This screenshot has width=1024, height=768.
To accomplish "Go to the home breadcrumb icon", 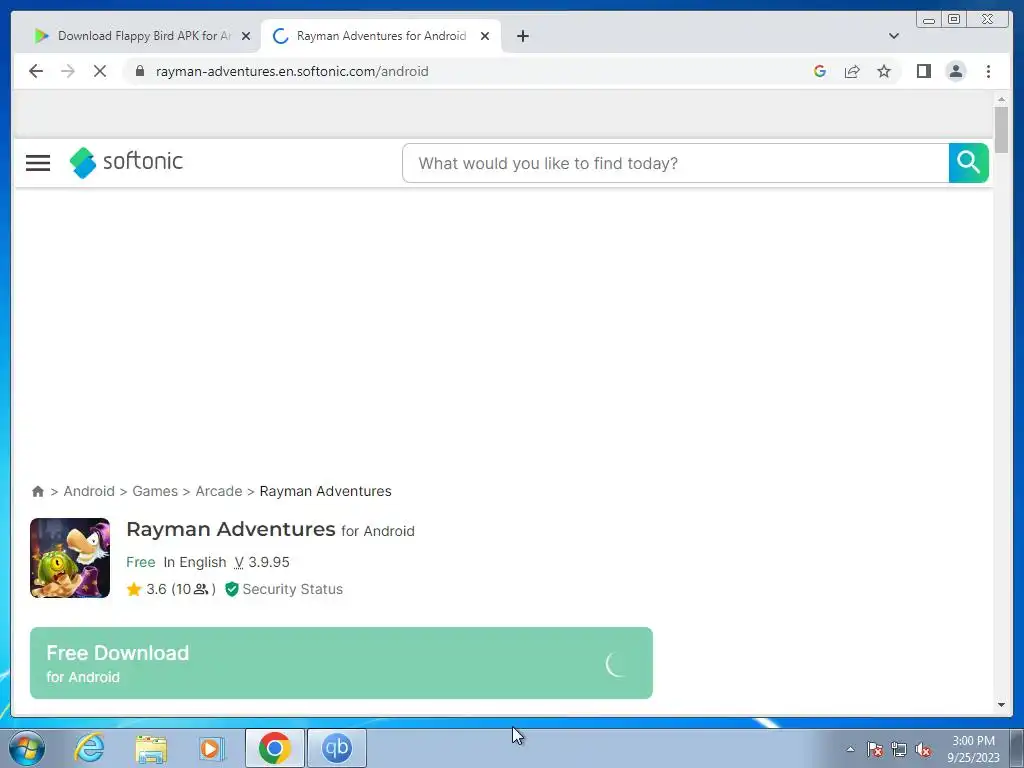I will (x=38, y=491).
